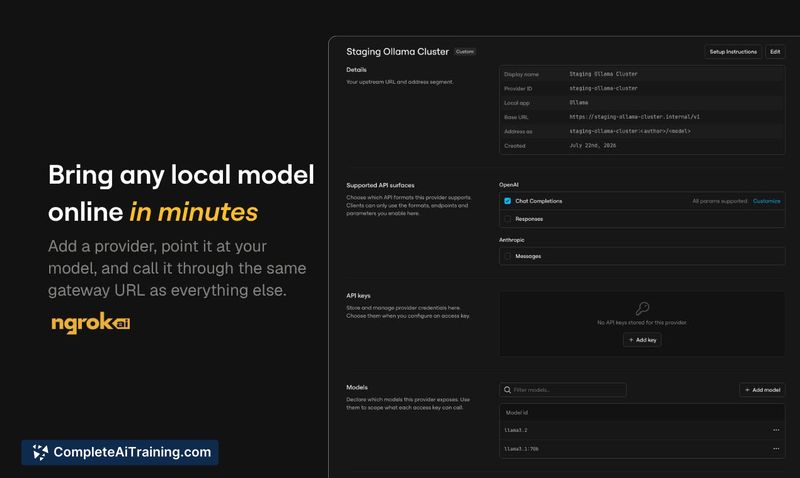Focus the Filter models search field
Image resolution: width=800 pixels, height=478 pixels.
coord(563,390)
